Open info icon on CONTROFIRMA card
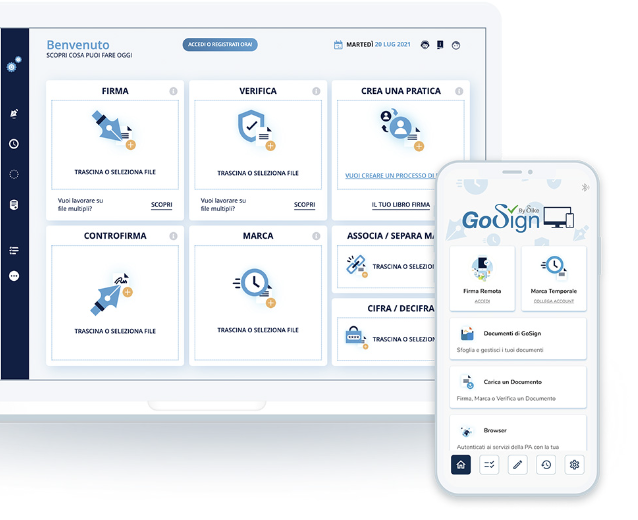638x520 pixels. [x=173, y=236]
